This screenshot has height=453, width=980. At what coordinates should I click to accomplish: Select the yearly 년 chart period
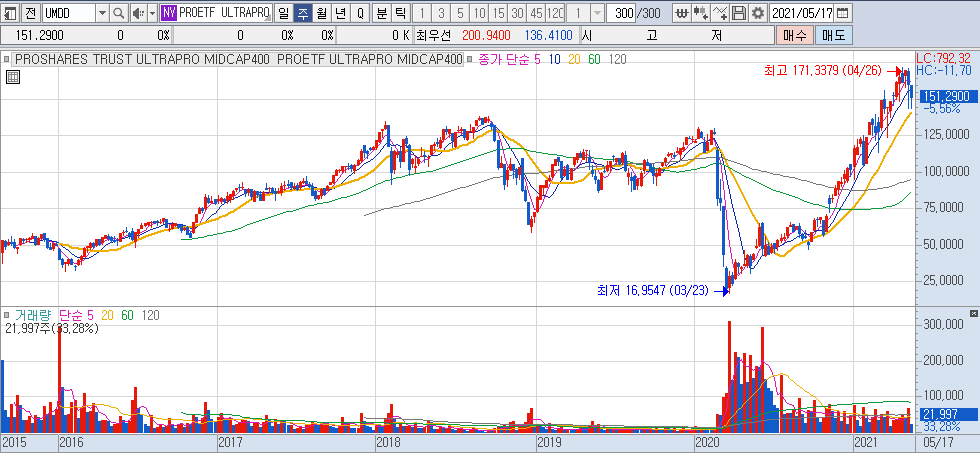[x=340, y=12]
